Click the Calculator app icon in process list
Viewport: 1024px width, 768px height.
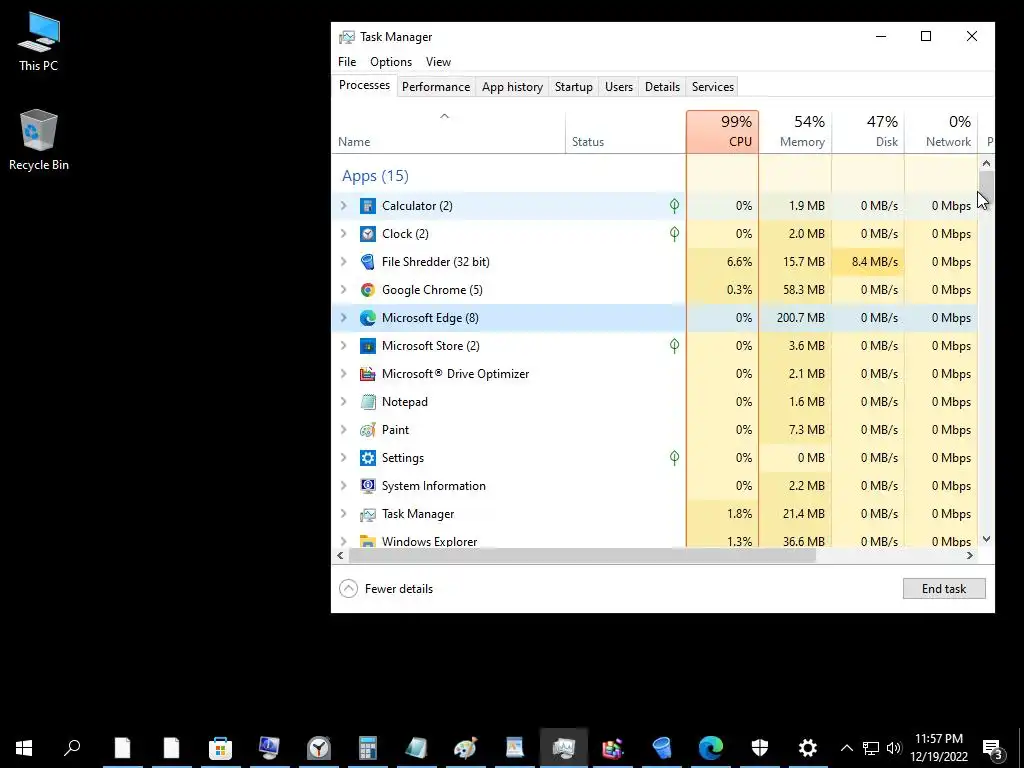(x=368, y=206)
